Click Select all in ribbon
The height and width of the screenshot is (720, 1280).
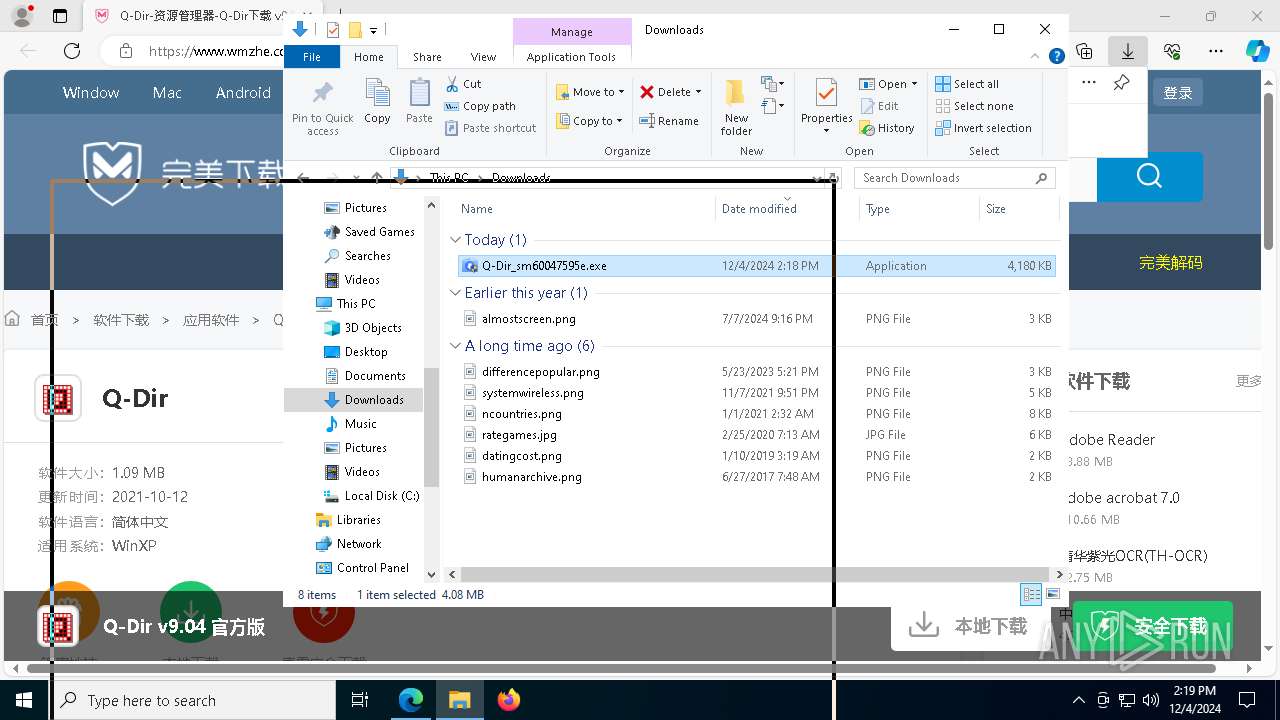tap(967, 84)
